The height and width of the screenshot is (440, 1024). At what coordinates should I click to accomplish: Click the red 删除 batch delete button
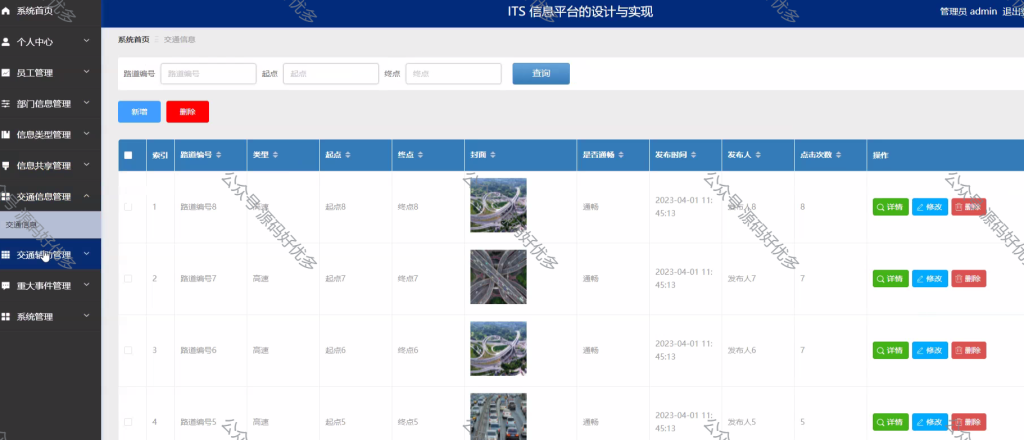point(187,112)
